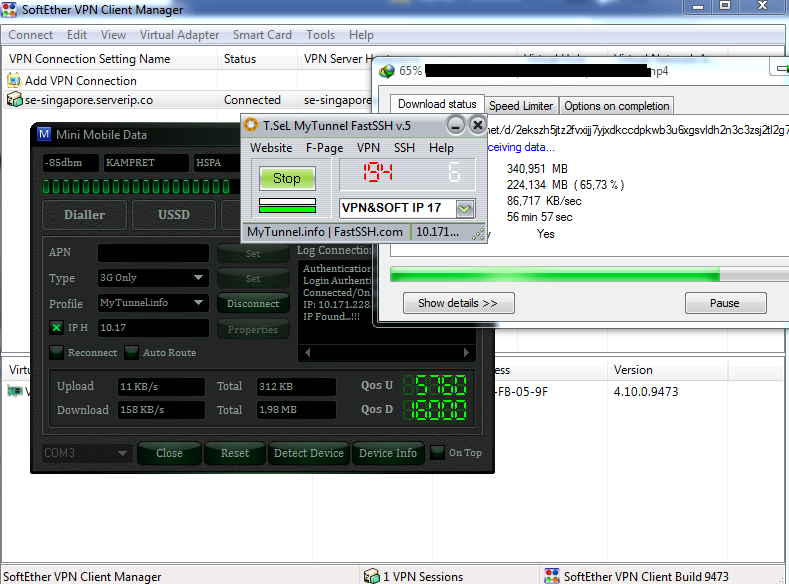Click the Detect Device button
This screenshot has width=789, height=584.
click(308, 453)
